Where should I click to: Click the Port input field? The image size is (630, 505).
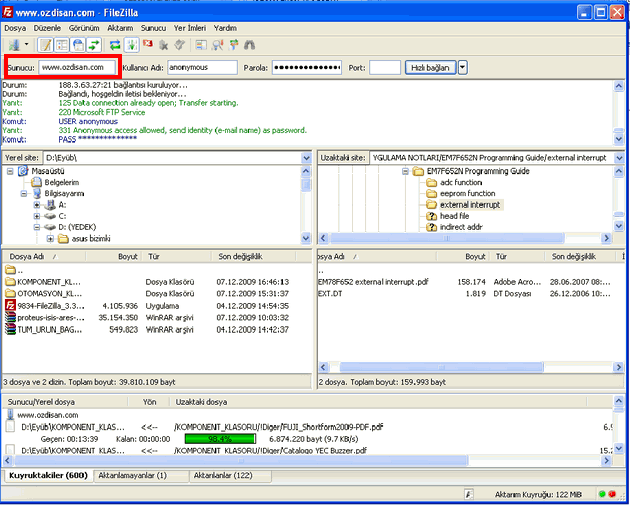tap(385, 67)
